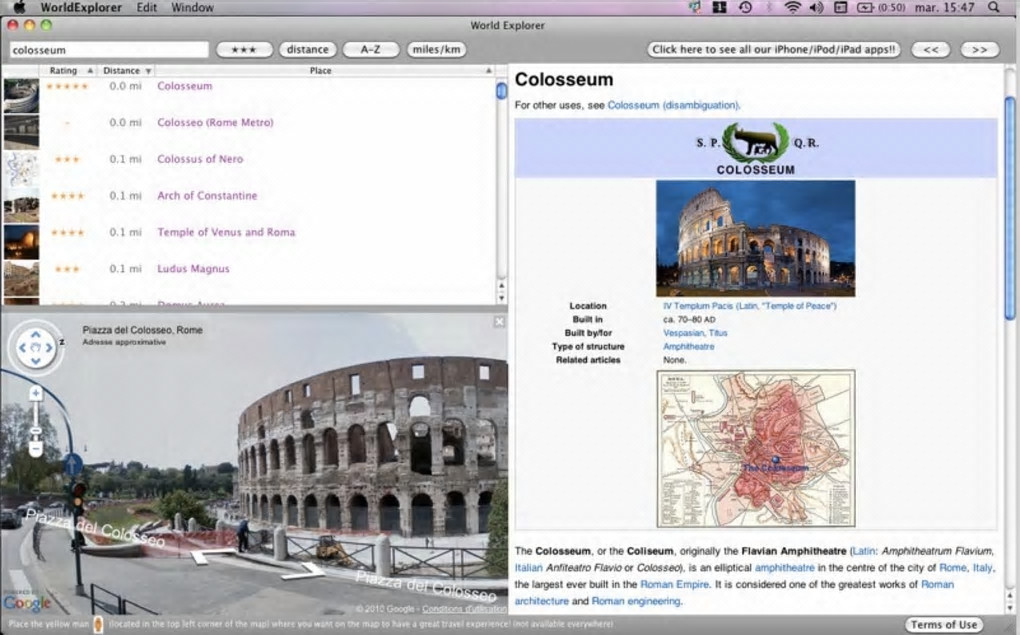
Task: Open the Apple menu
Action: [x=19, y=8]
